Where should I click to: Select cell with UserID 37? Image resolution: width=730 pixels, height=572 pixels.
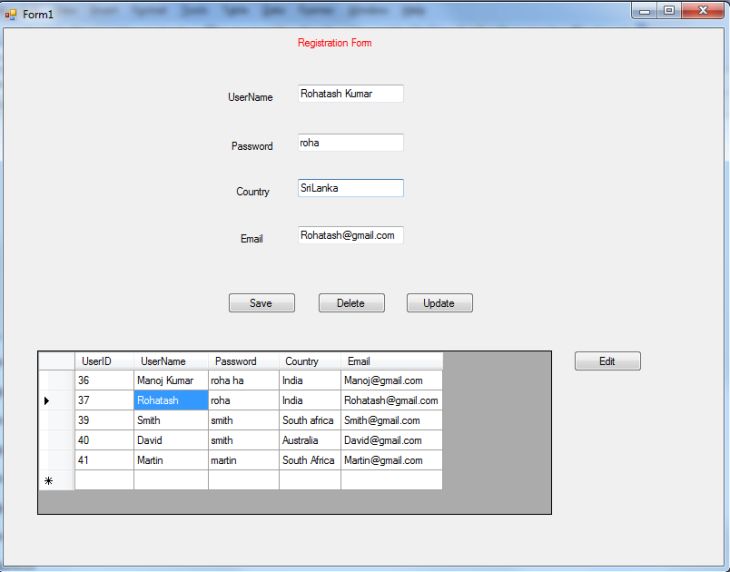[x=104, y=400]
